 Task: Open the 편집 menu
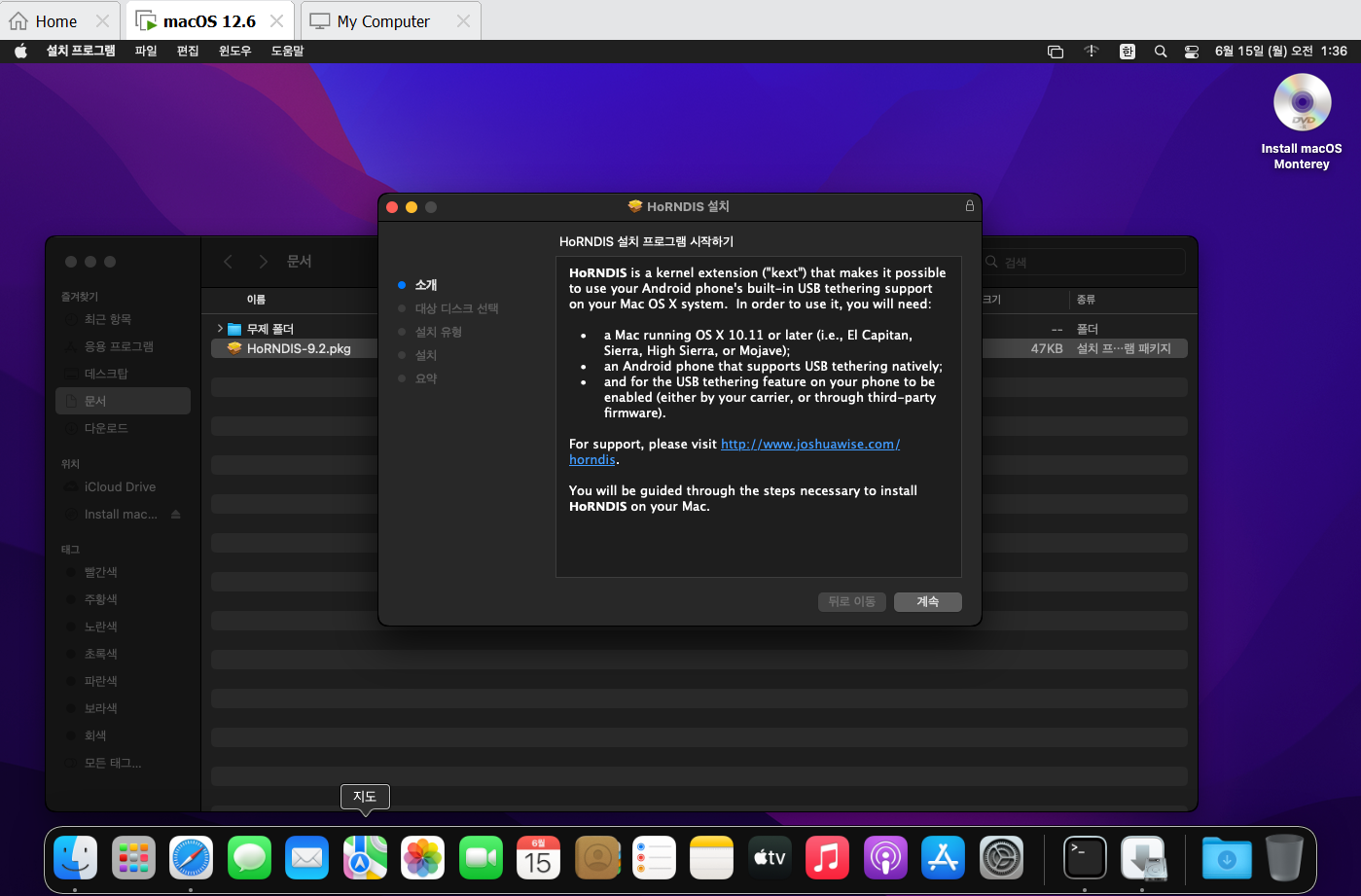click(188, 51)
